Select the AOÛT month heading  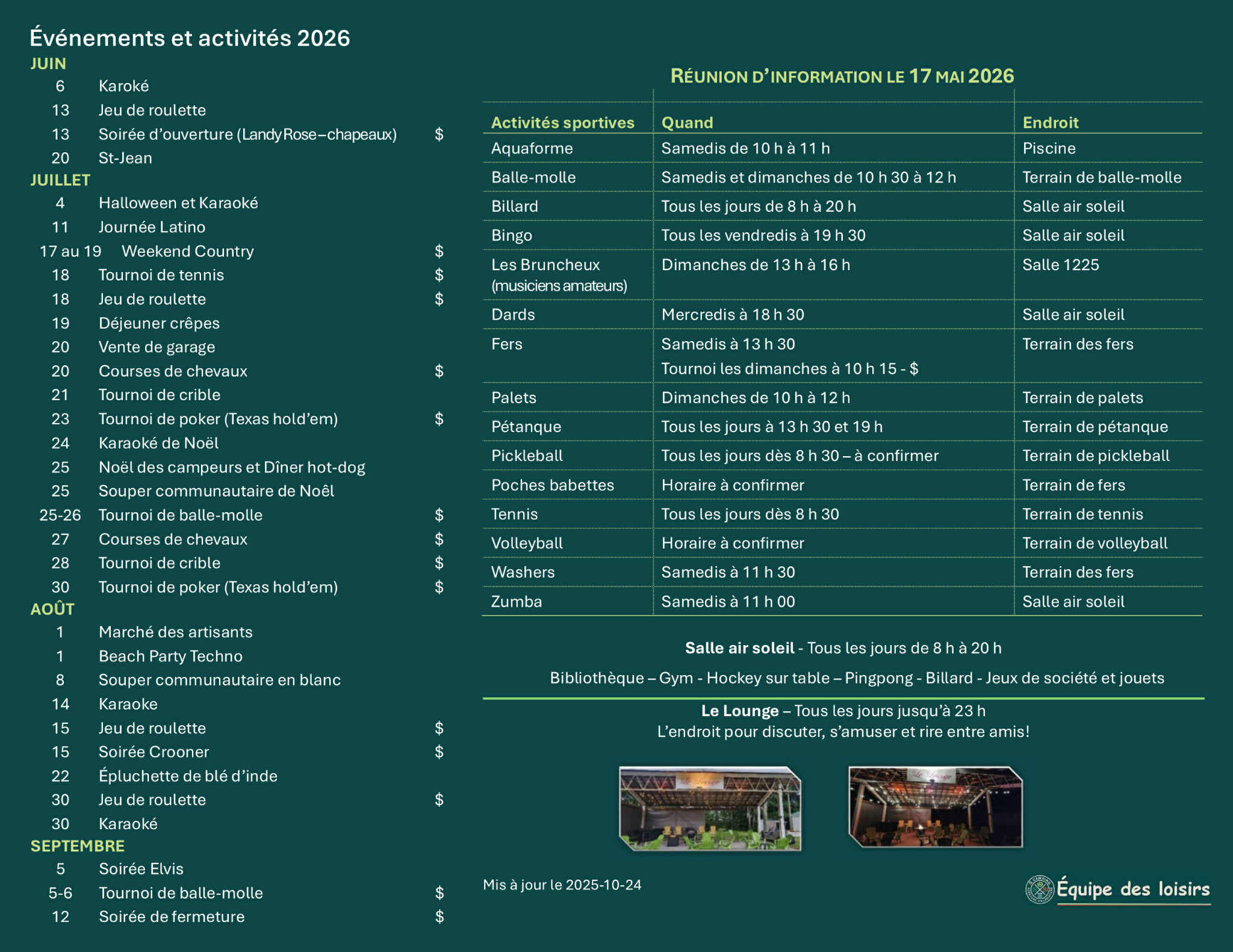(52, 609)
